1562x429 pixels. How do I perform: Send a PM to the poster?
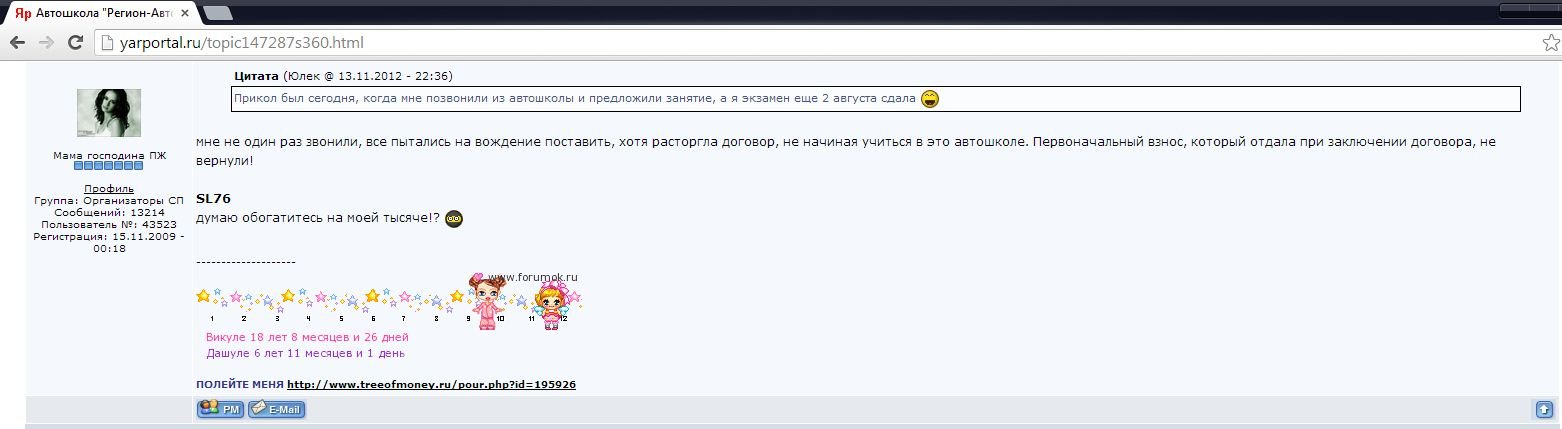[220, 408]
